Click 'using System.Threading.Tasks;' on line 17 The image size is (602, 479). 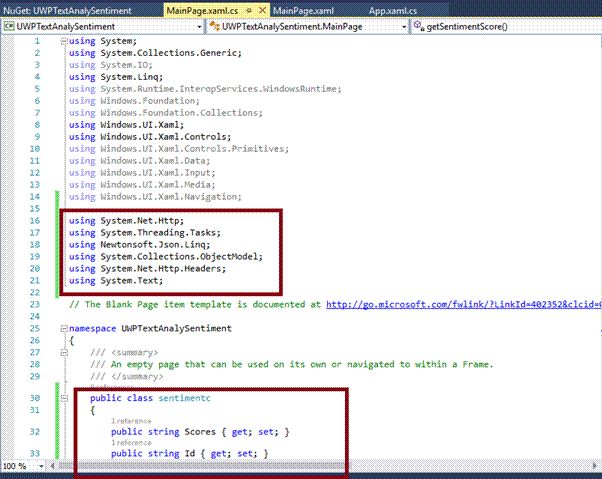pyautogui.click(x=145, y=233)
